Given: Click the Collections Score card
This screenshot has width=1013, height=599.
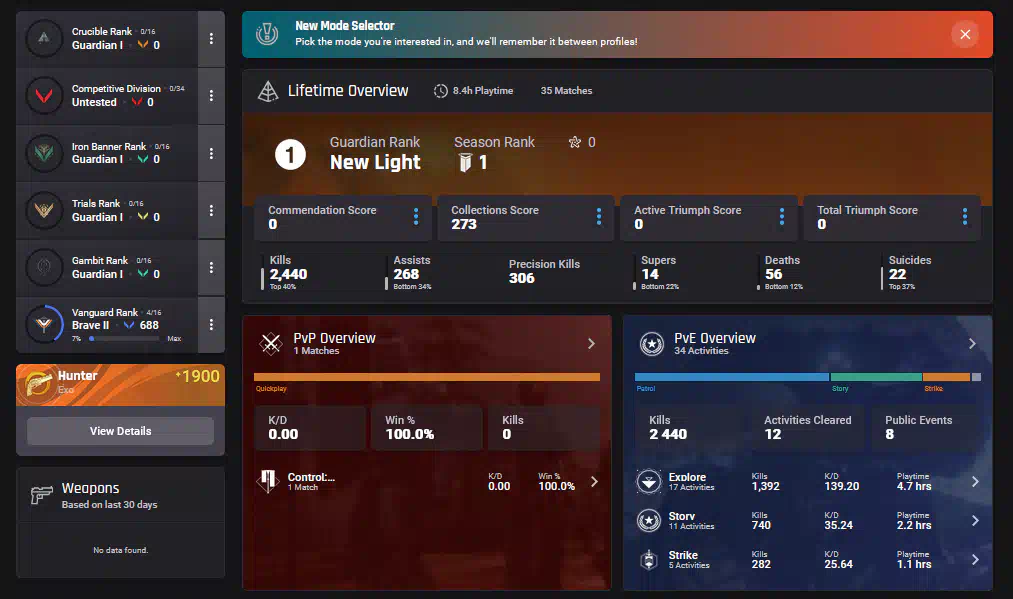Looking at the screenshot, I should coord(525,218).
